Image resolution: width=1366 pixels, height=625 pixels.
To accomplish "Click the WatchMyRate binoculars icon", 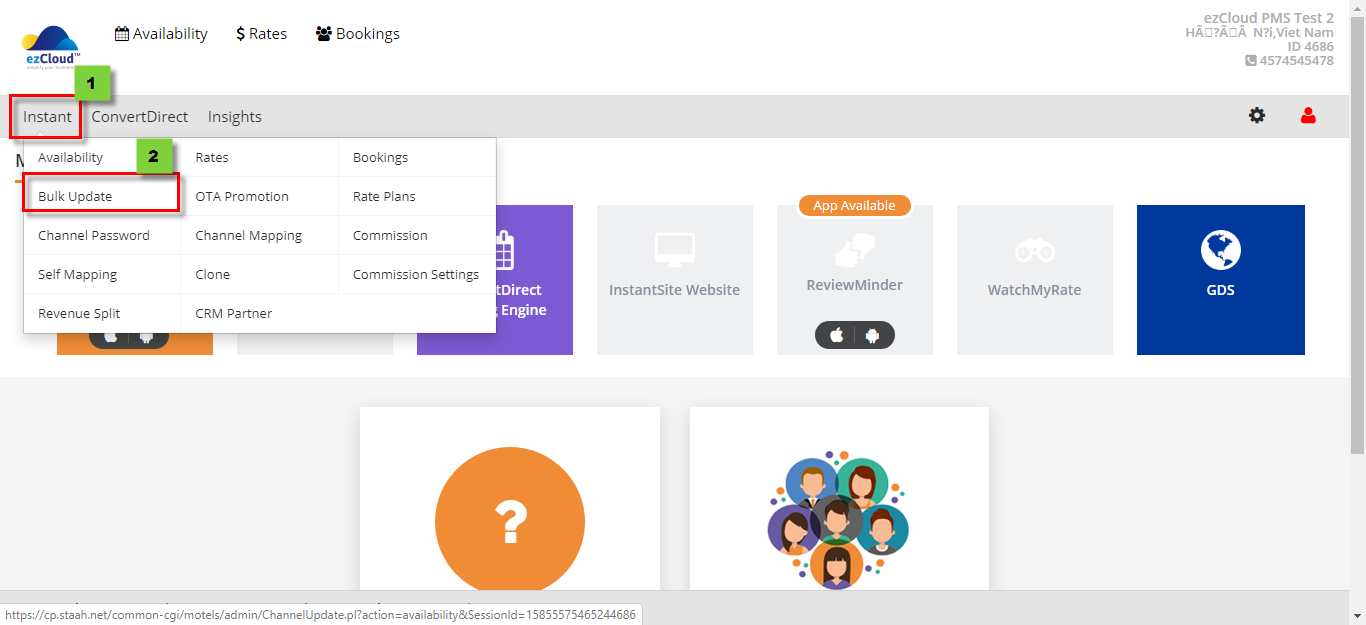I will (x=1034, y=250).
